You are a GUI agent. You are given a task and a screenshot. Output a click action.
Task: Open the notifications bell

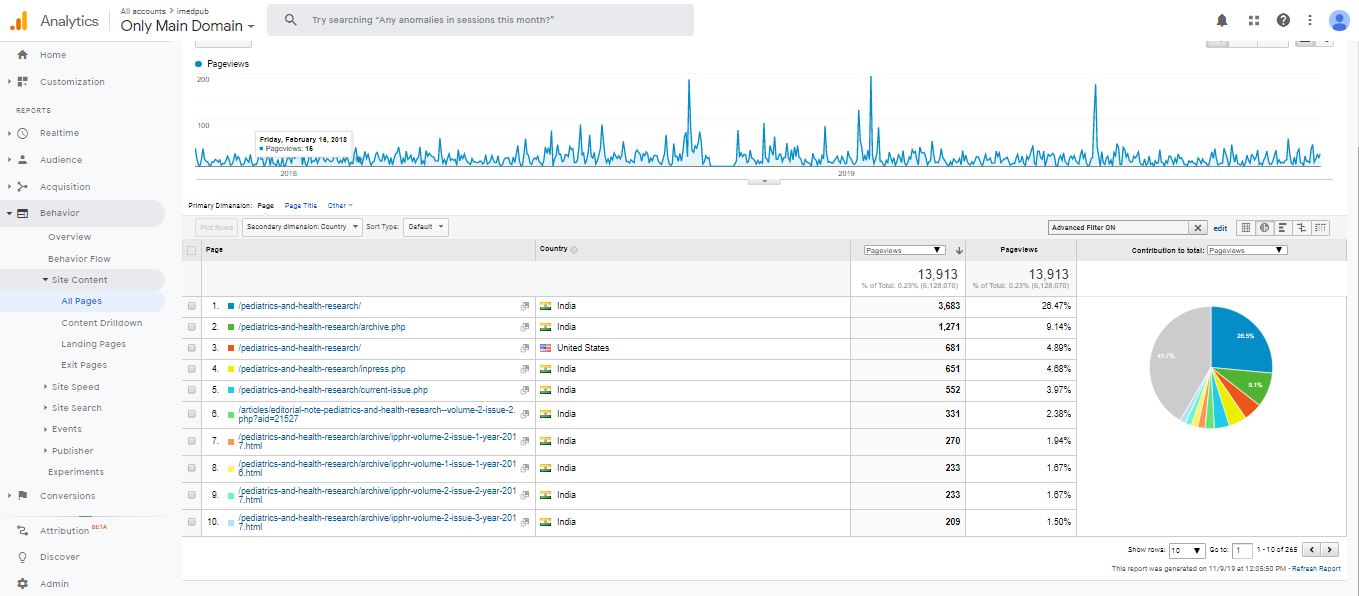(x=1222, y=20)
